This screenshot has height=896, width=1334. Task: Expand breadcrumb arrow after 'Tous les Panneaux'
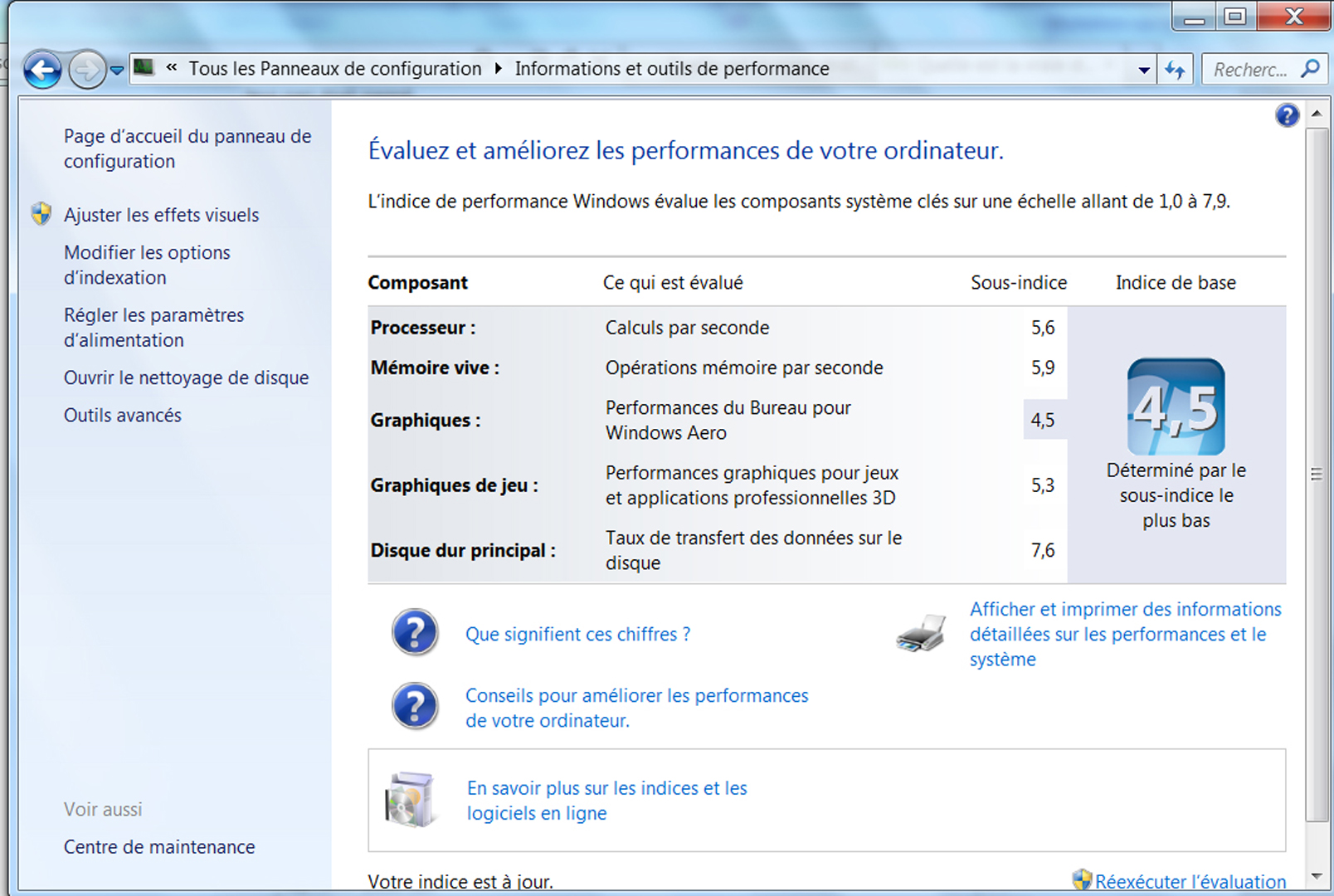click(498, 69)
